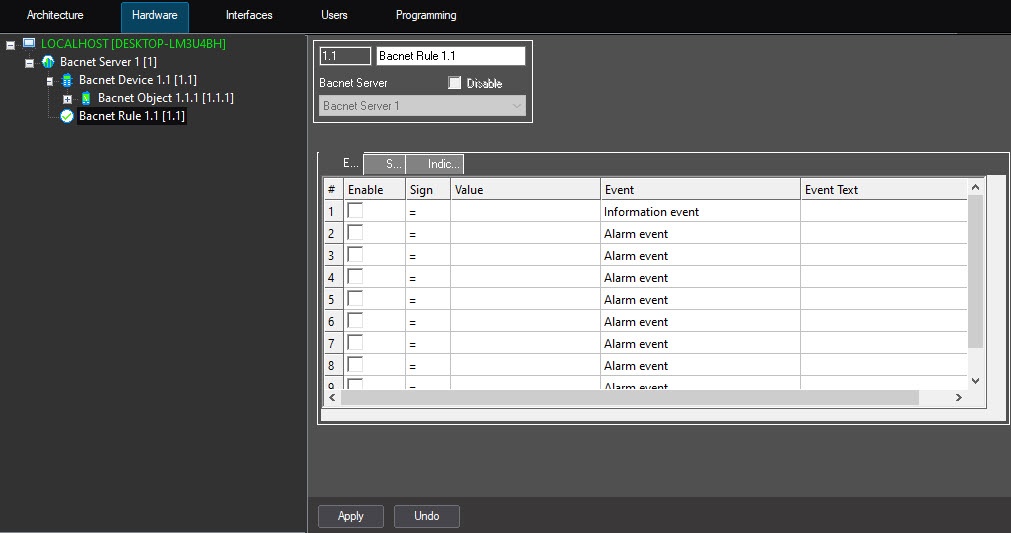Switch to the Architecture tab
1011x533 pixels.
coord(55,15)
